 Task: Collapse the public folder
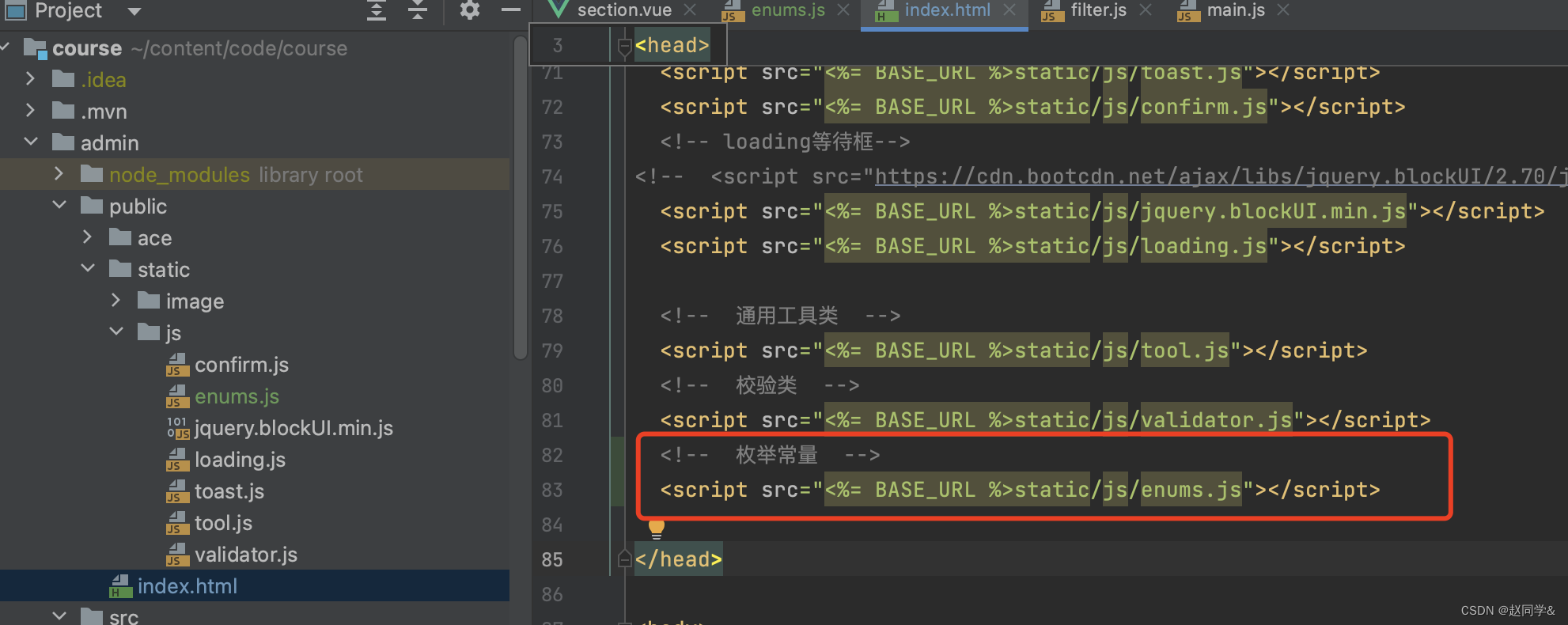point(59,205)
